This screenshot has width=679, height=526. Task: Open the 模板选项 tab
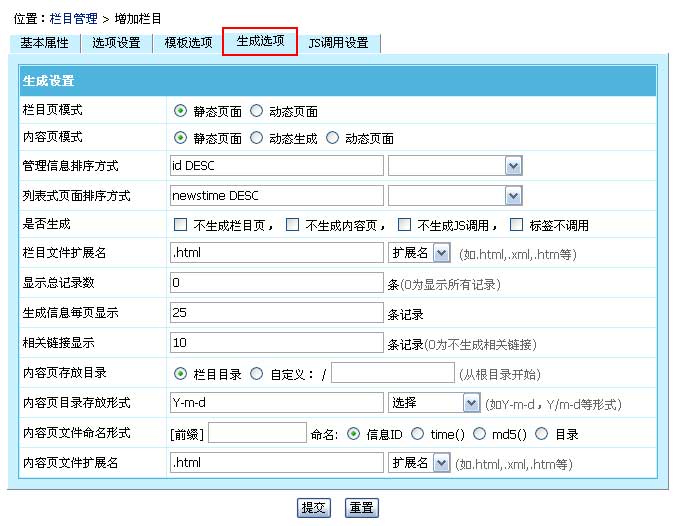(188, 43)
